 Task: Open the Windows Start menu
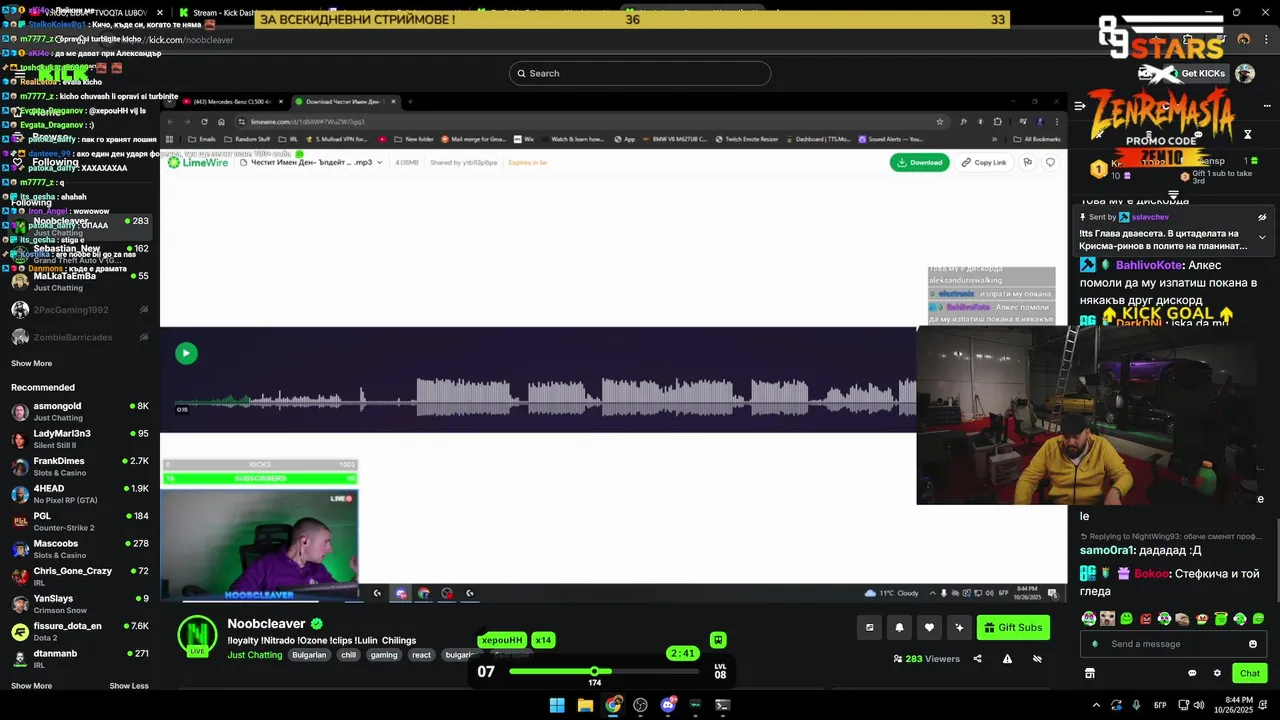click(x=557, y=705)
